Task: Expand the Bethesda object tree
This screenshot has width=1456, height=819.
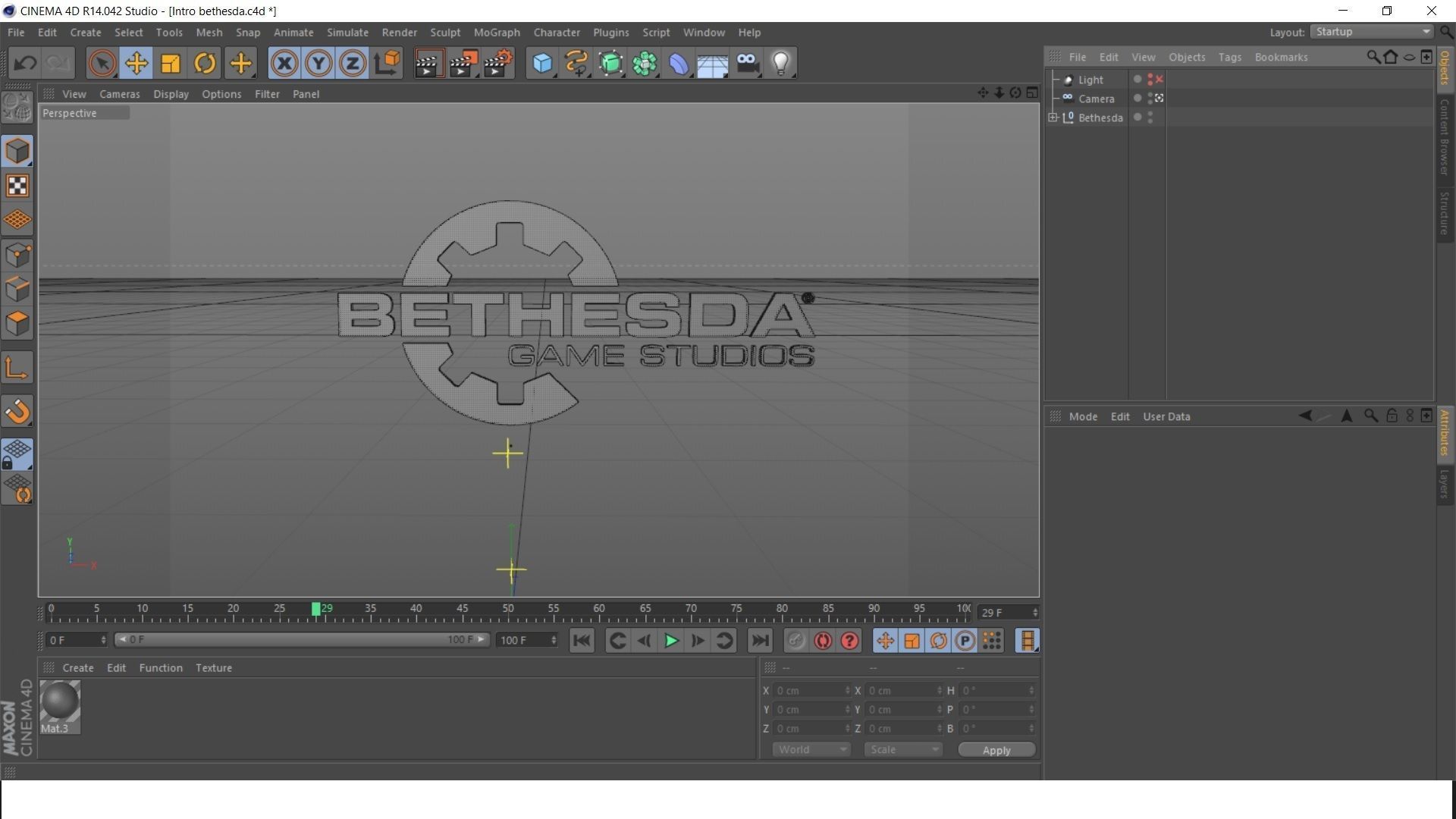Action: click(1053, 118)
